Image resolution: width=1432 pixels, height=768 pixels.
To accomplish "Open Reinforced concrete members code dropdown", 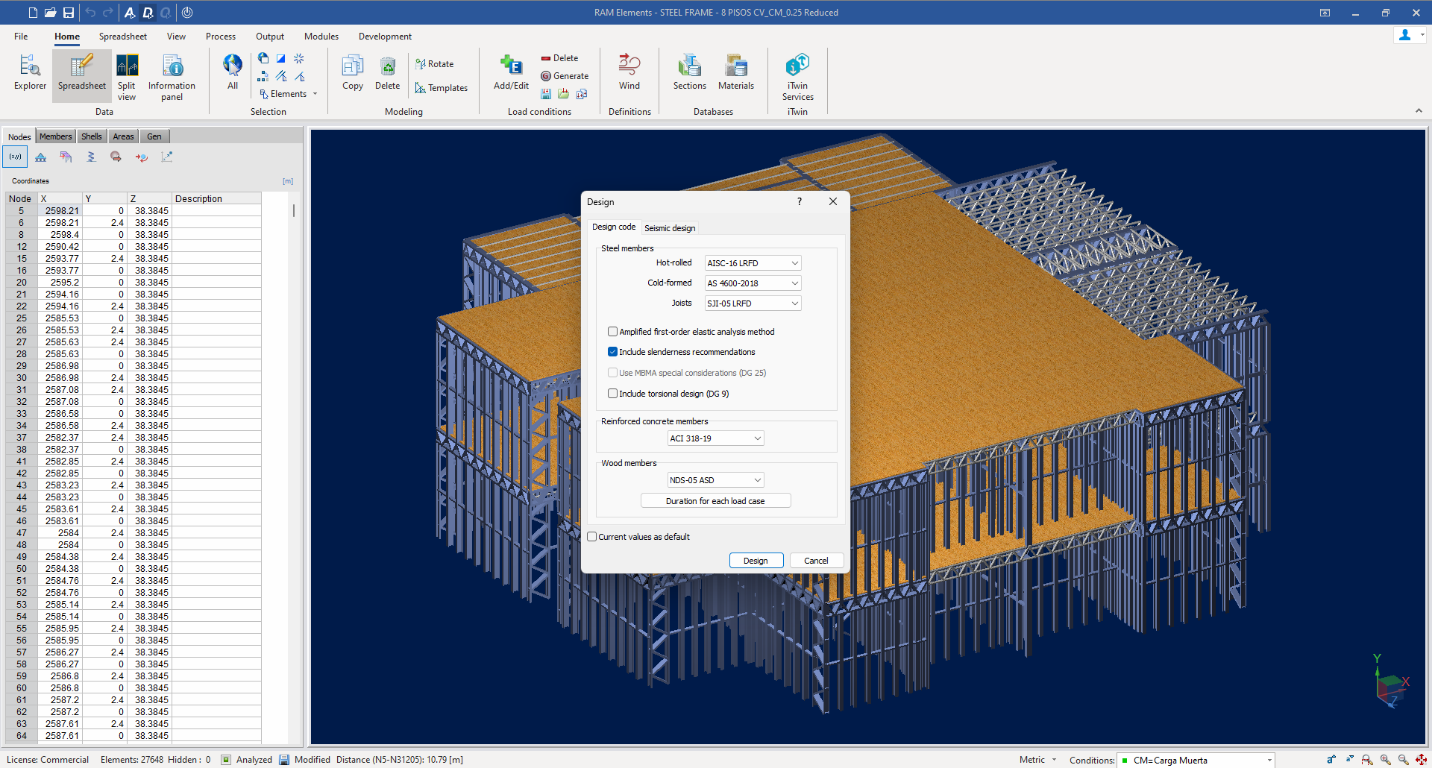I will coord(716,438).
